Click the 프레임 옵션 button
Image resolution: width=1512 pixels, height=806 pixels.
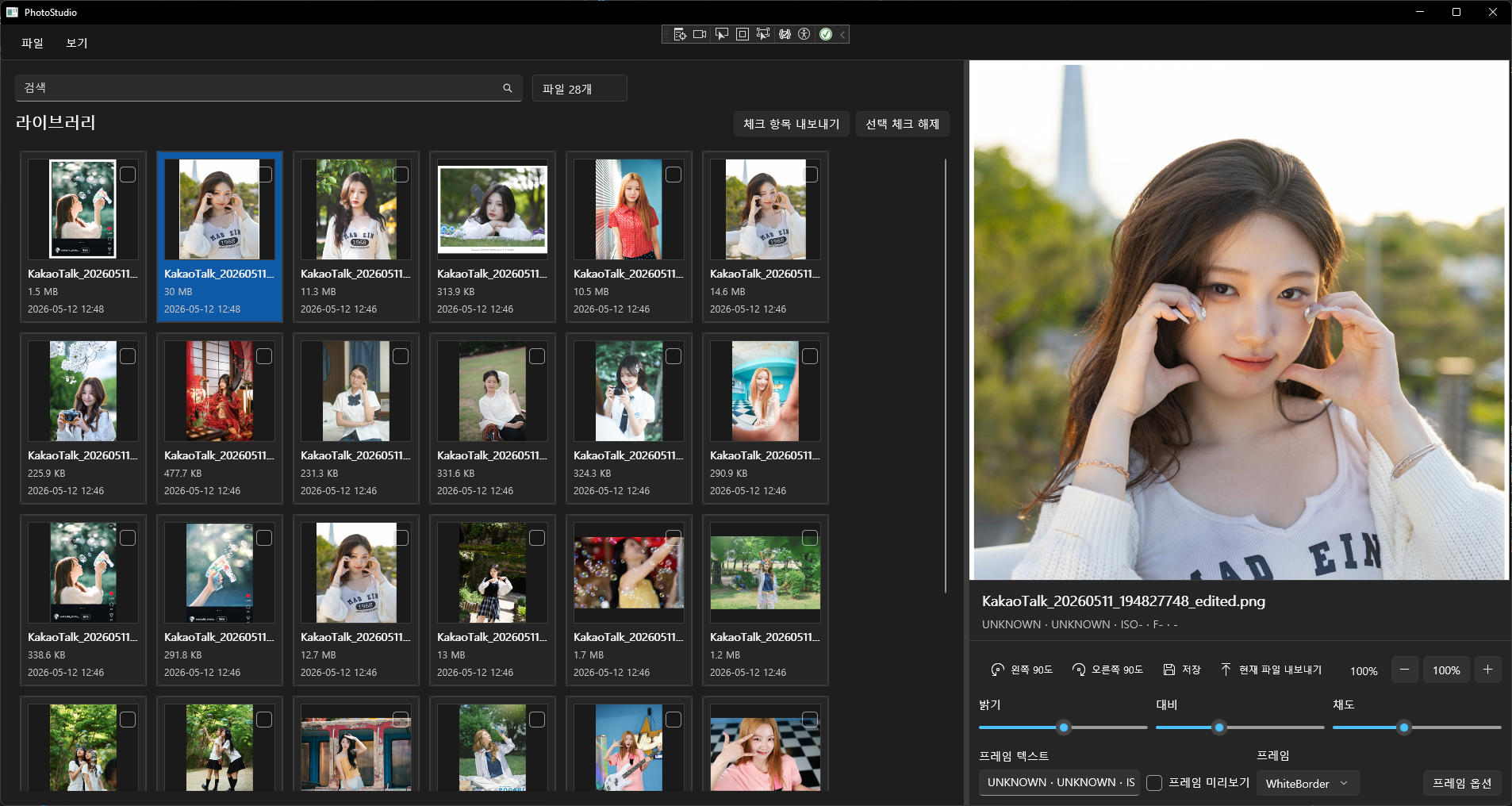[1461, 783]
